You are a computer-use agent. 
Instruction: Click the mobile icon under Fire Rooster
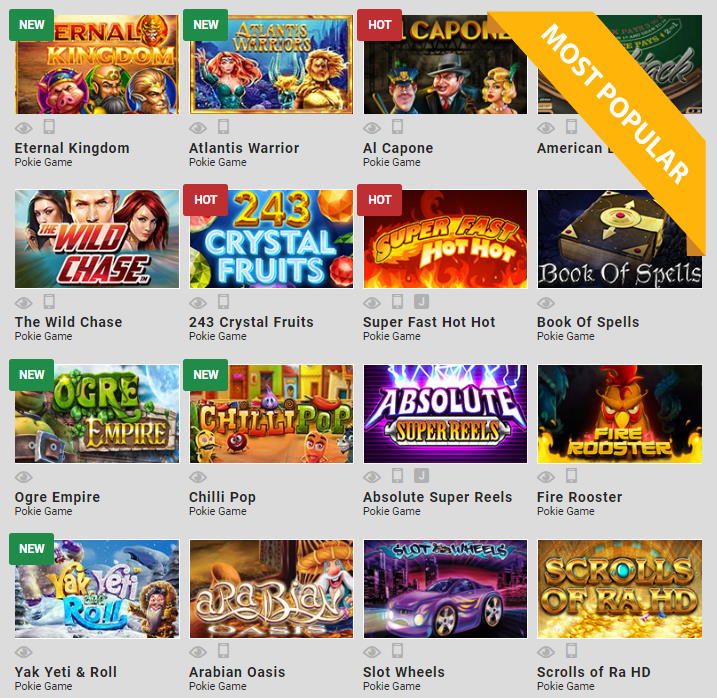point(571,476)
